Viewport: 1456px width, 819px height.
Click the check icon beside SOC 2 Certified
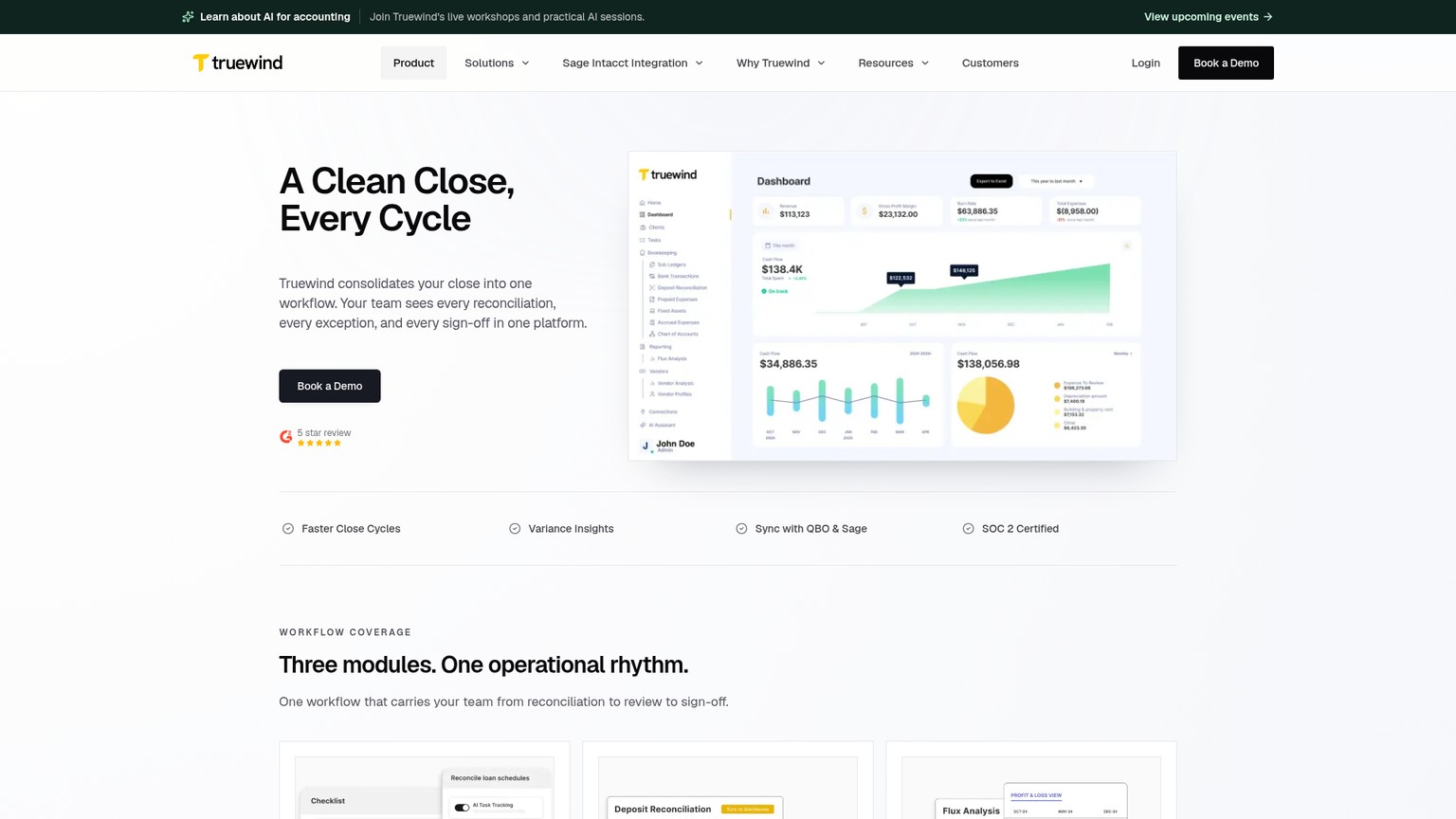coord(968,529)
